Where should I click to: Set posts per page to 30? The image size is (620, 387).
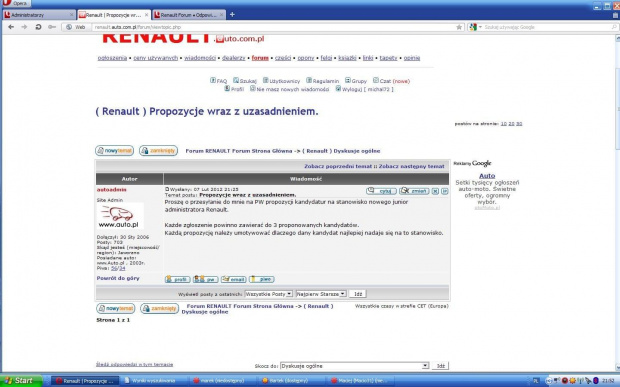coord(519,124)
